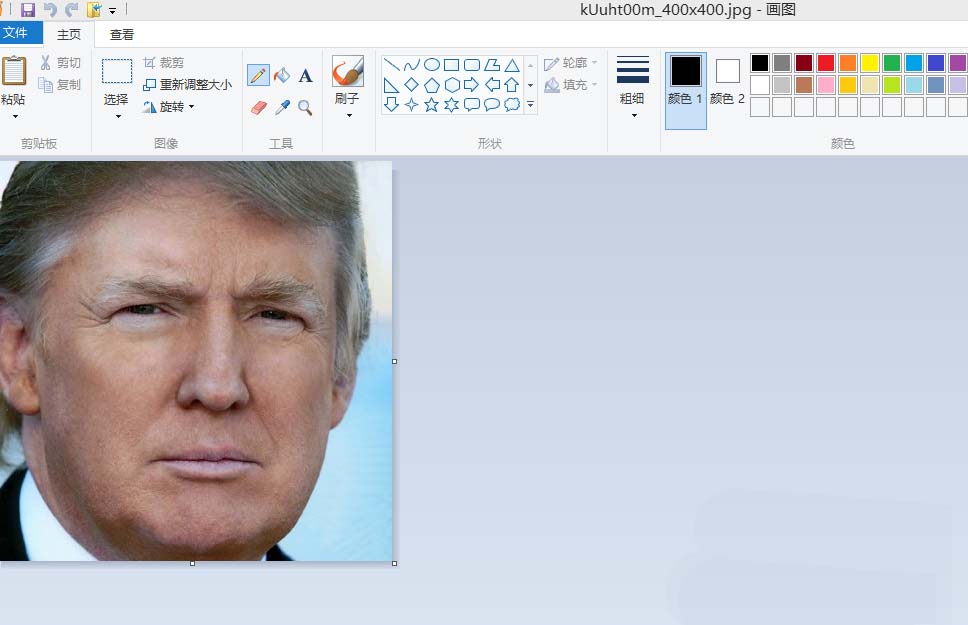This screenshot has height=625, width=968.
Task: Click the canvas bottom-right corner handle
Action: click(394, 563)
